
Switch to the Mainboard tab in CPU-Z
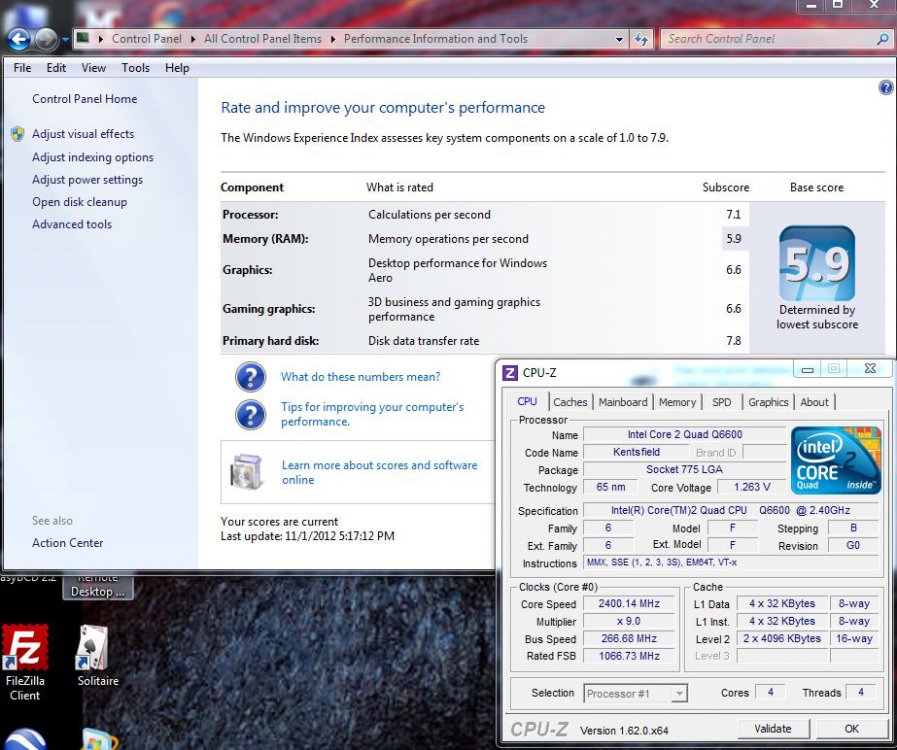point(622,402)
